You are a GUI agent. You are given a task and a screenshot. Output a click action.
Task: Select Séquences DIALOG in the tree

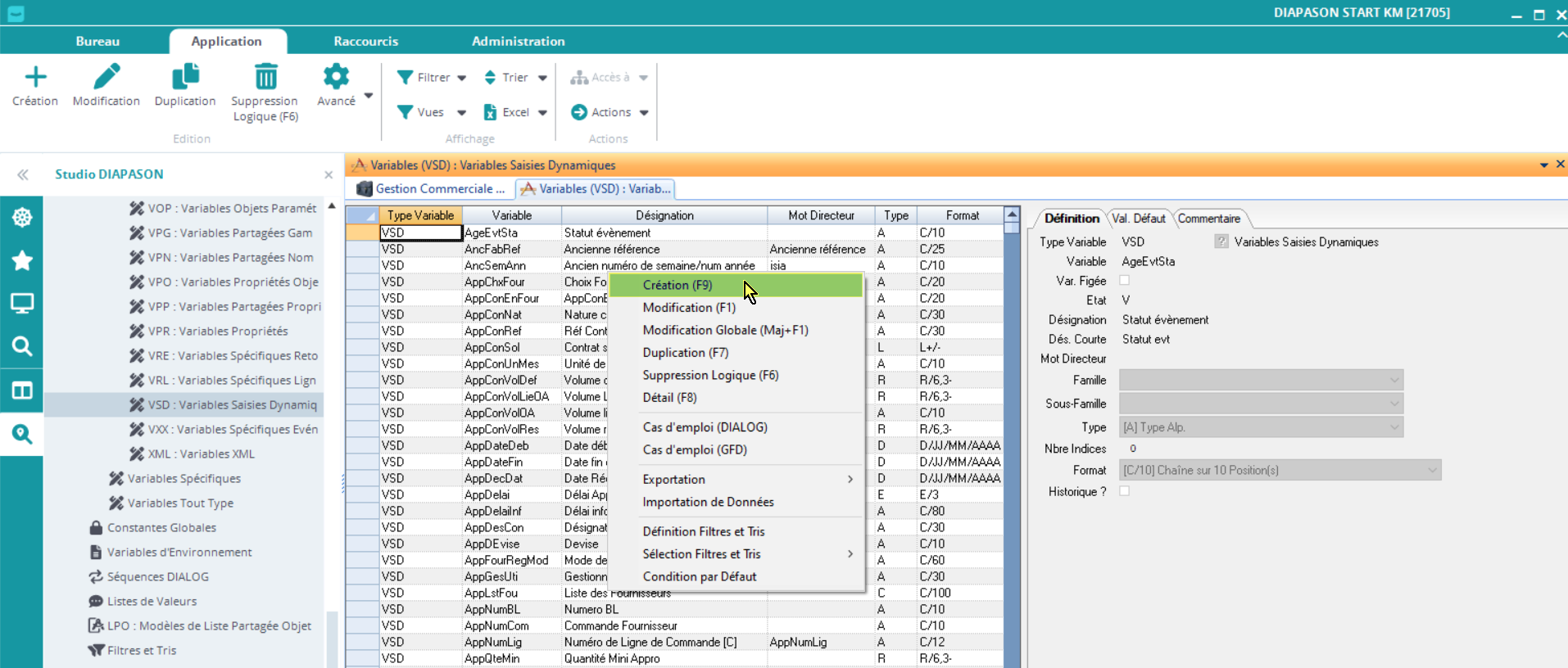(157, 576)
